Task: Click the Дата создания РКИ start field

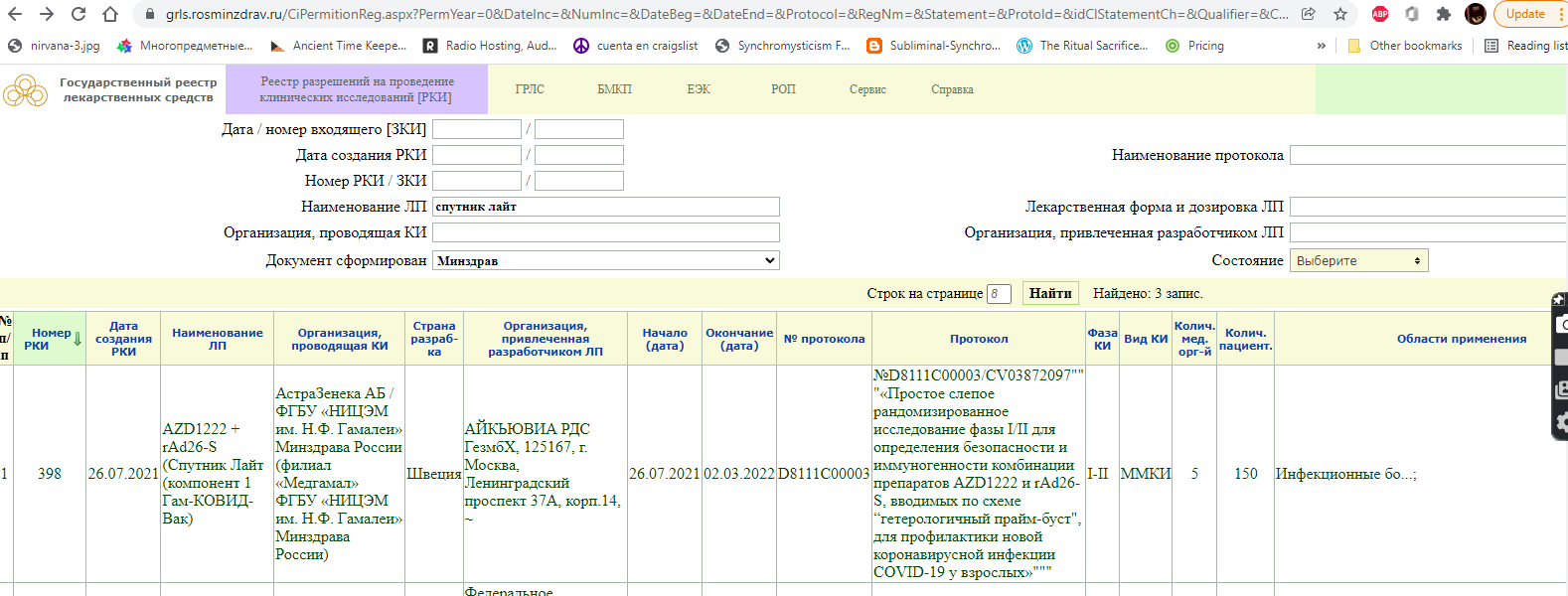Action: pyautogui.click(x=477, y=155)
